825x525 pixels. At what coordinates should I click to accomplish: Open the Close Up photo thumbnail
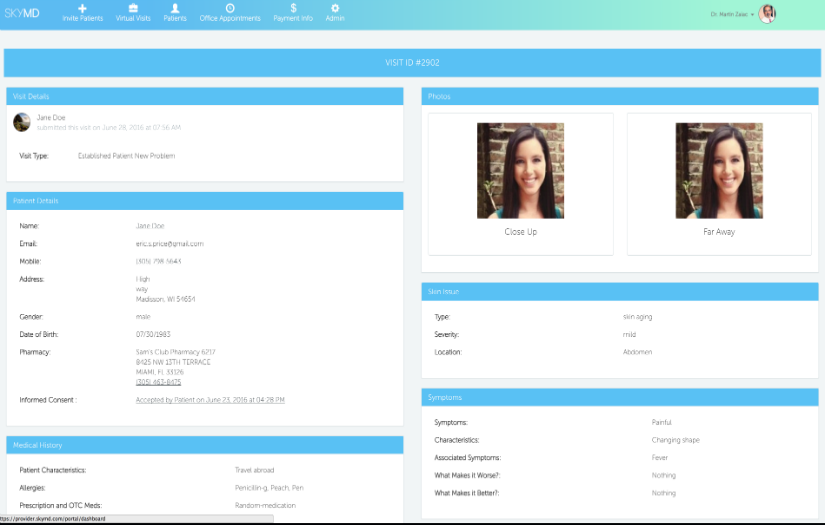(520, 170)
